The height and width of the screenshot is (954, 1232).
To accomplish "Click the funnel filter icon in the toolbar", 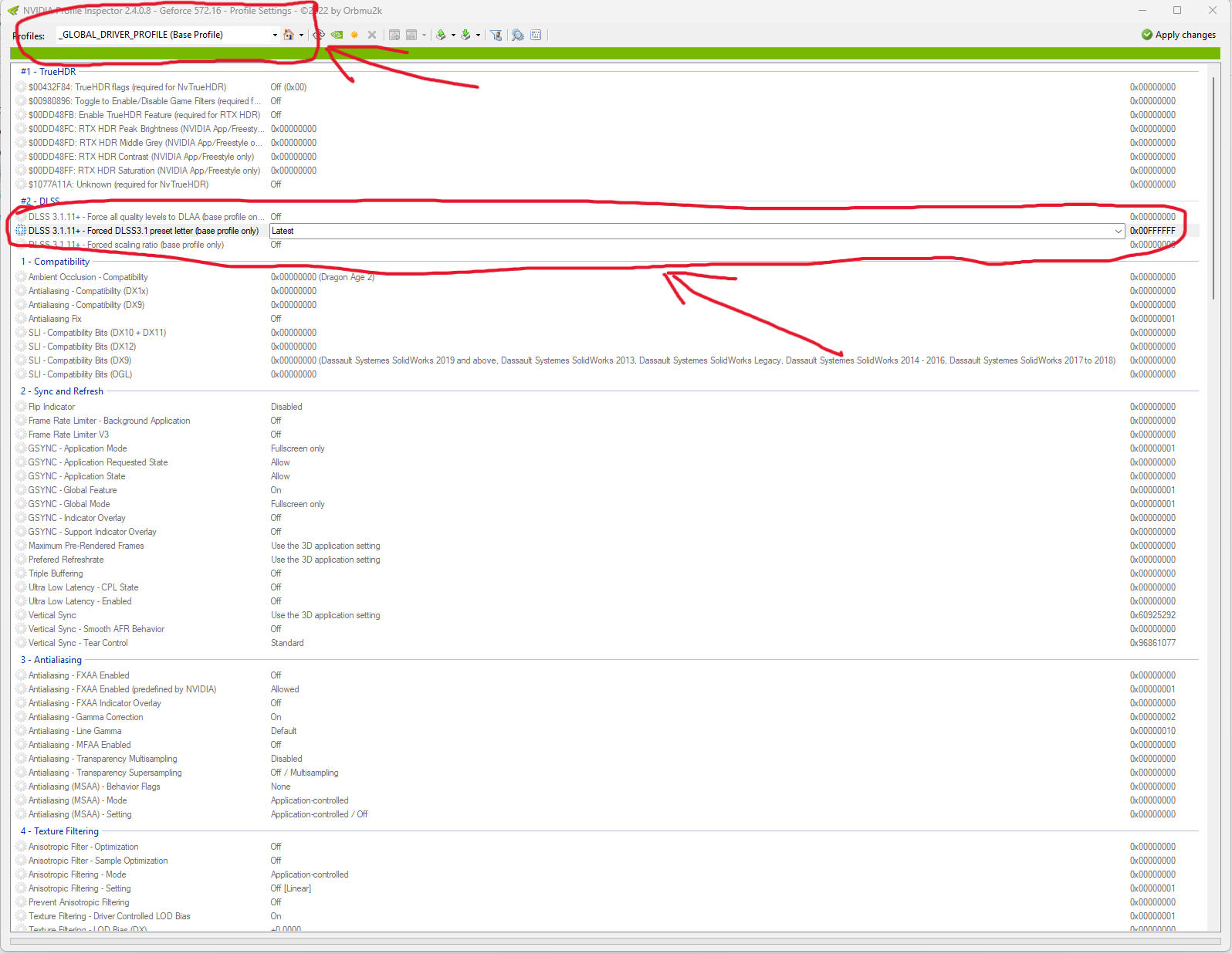I will [496, 35].
